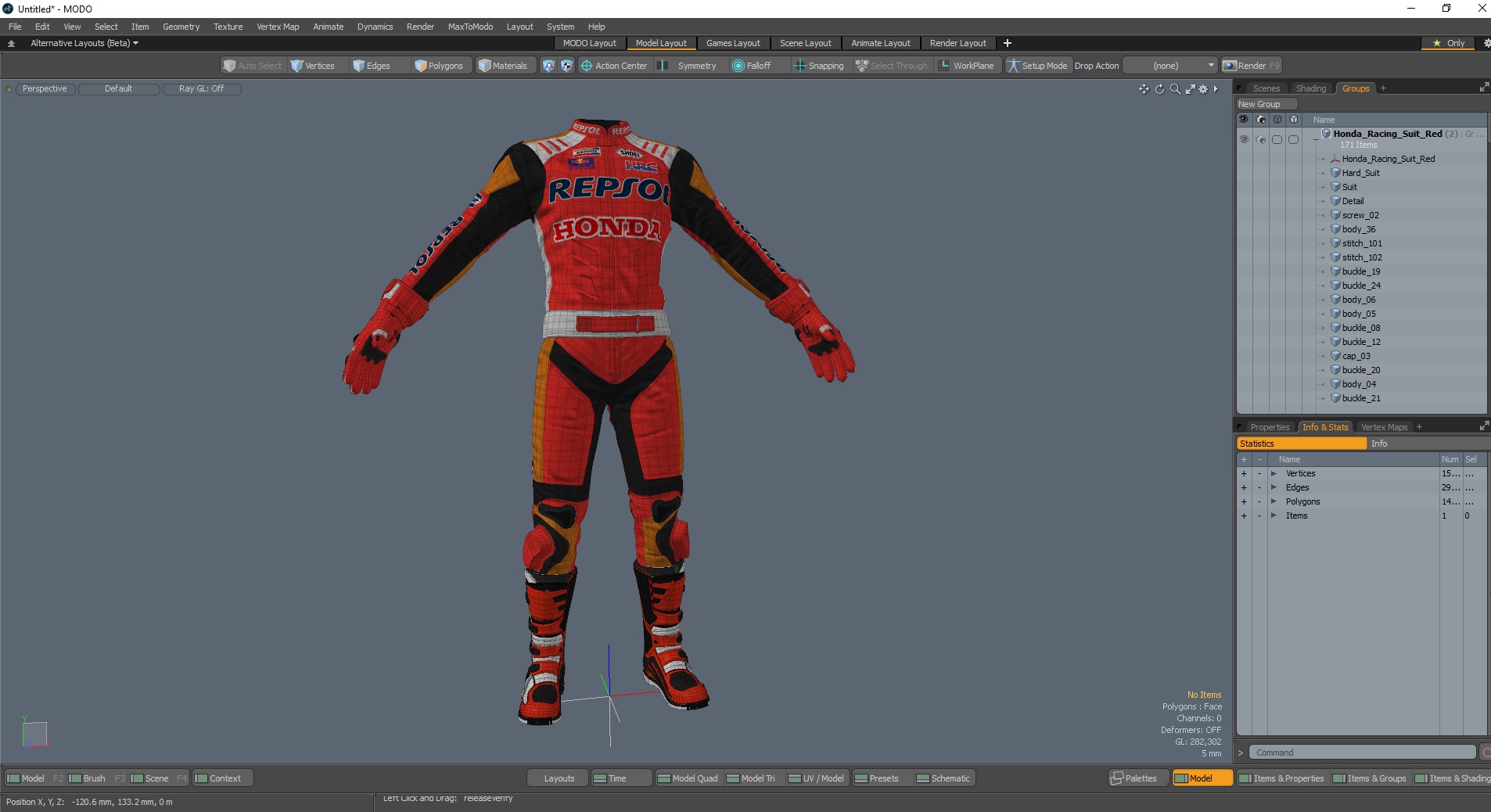Open Default shading style dropdown
Viewport: 1491px width, 812px height.
tap(119, 89)
